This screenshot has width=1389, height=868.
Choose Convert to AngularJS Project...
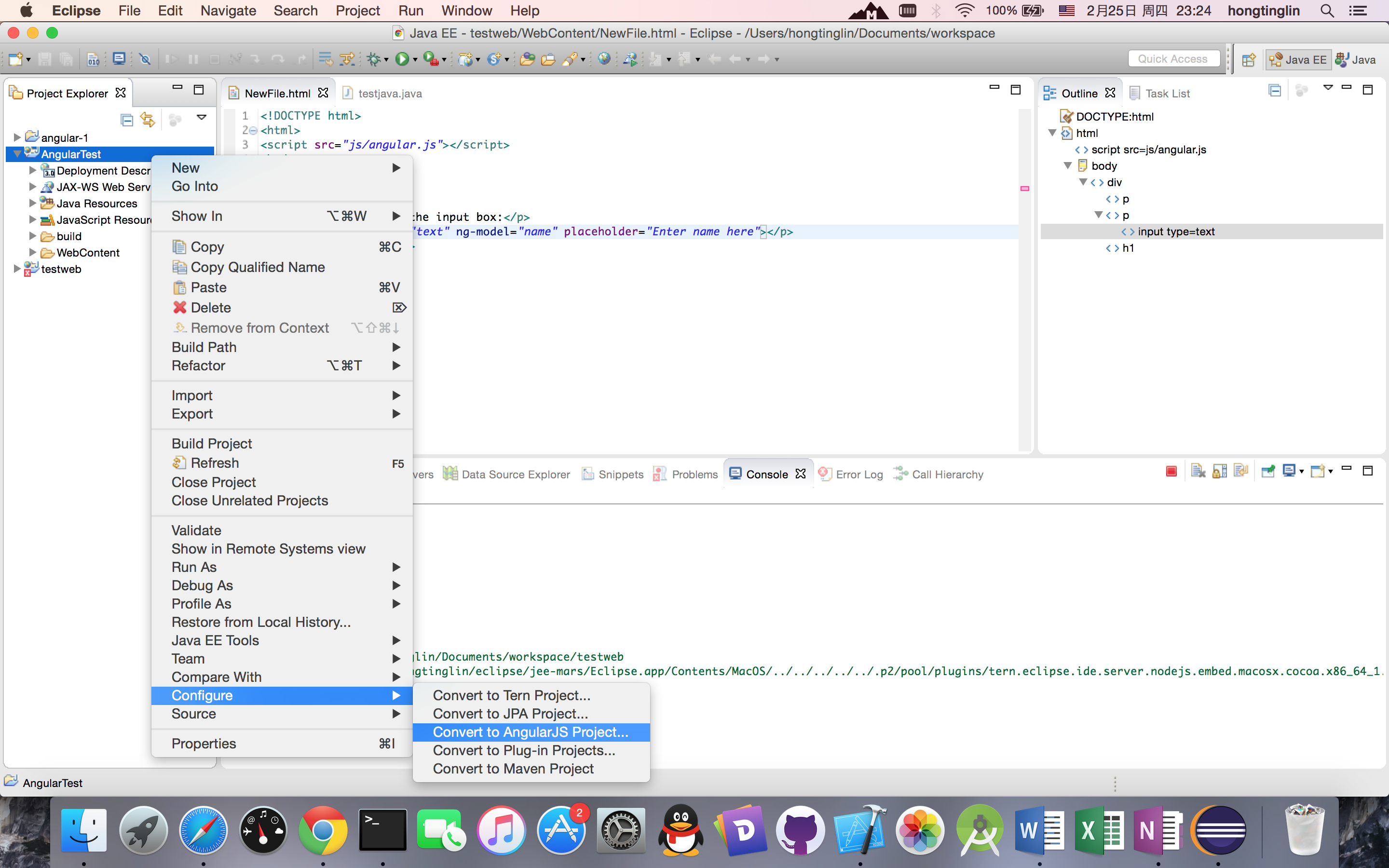pyautogui.click(x=531, y=732)
